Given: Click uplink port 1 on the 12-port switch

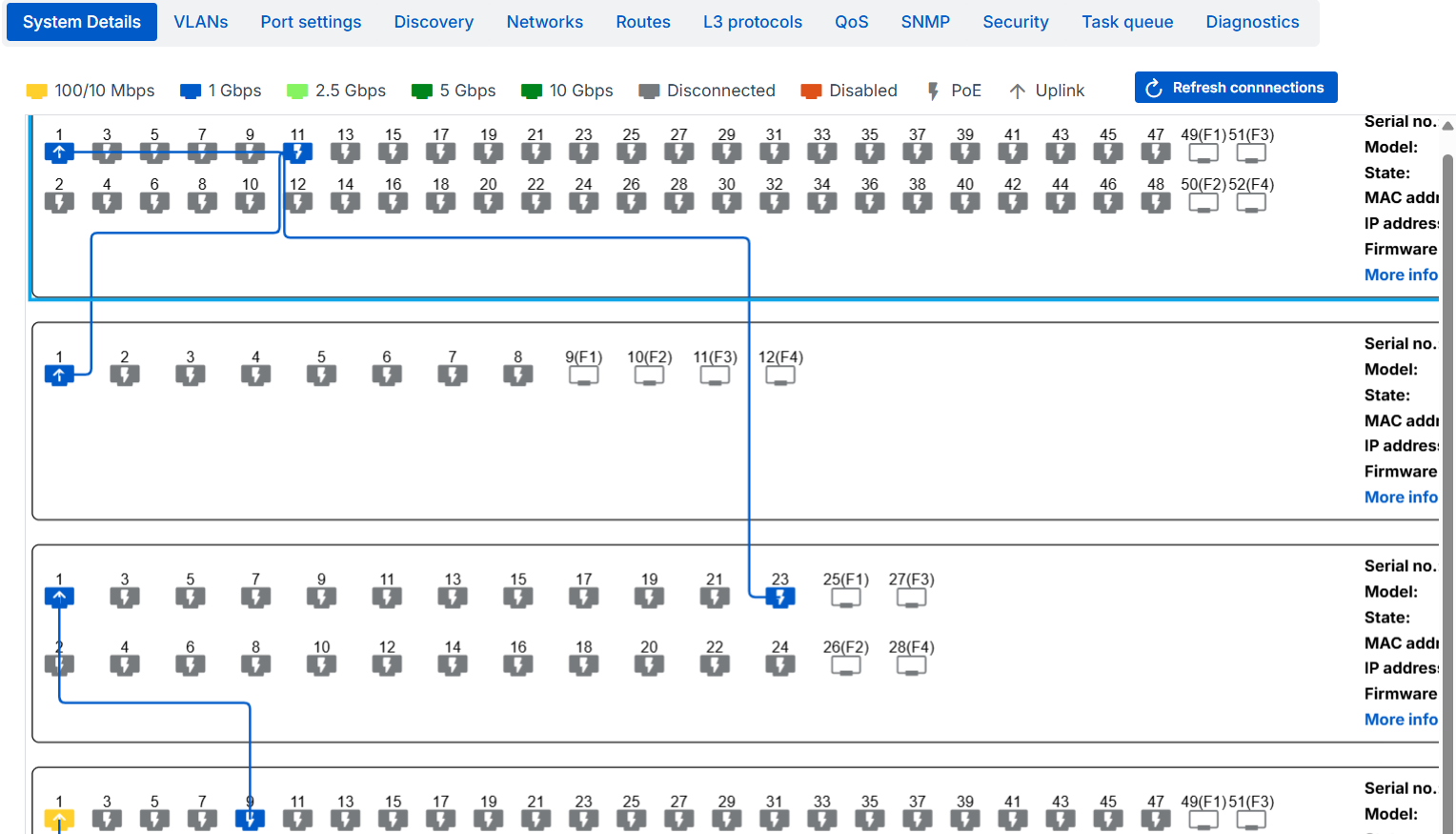Looking at the screenshot, I should coord(59,376).
